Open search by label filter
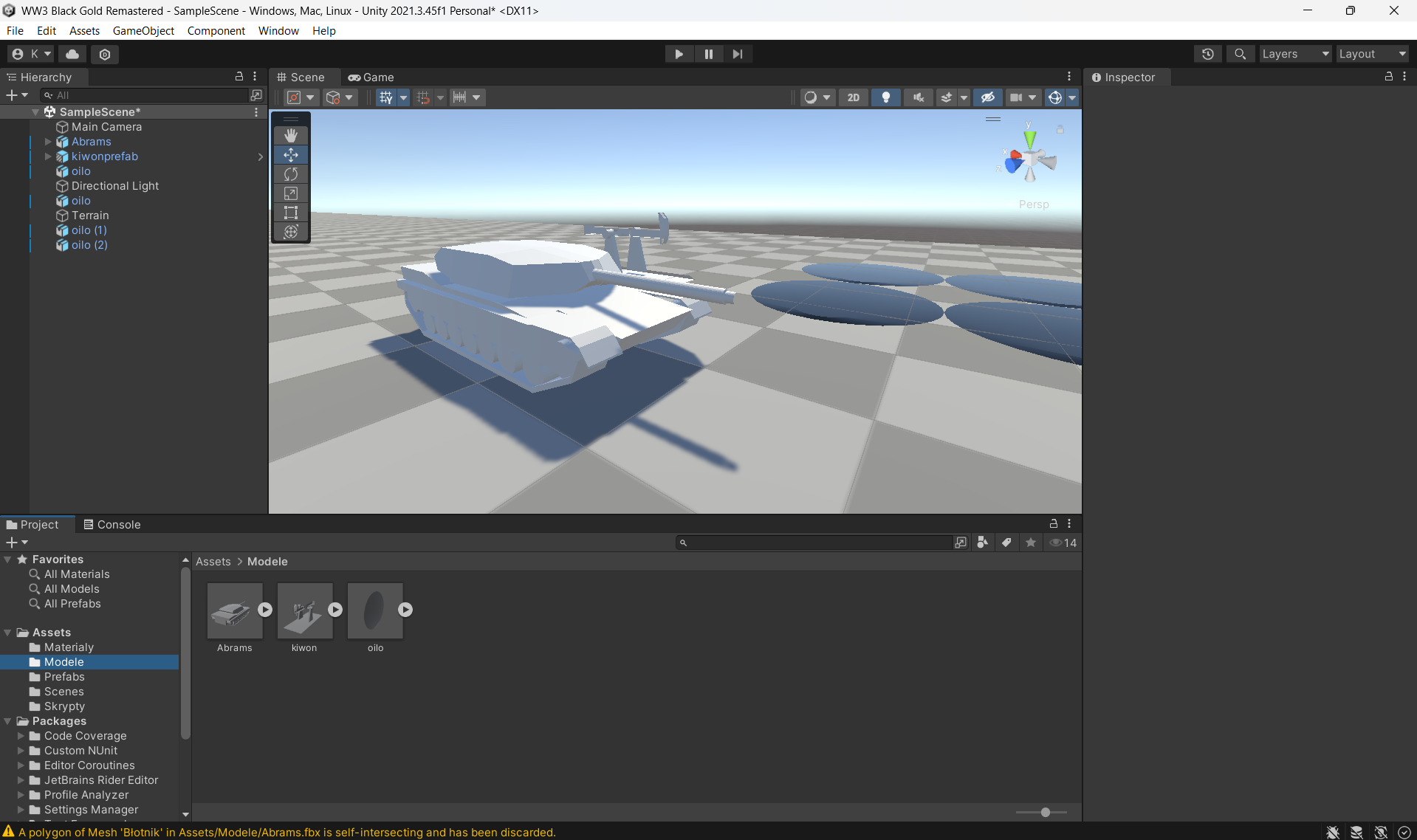This screenshot has height=840, width=1417. point(1006,543)
